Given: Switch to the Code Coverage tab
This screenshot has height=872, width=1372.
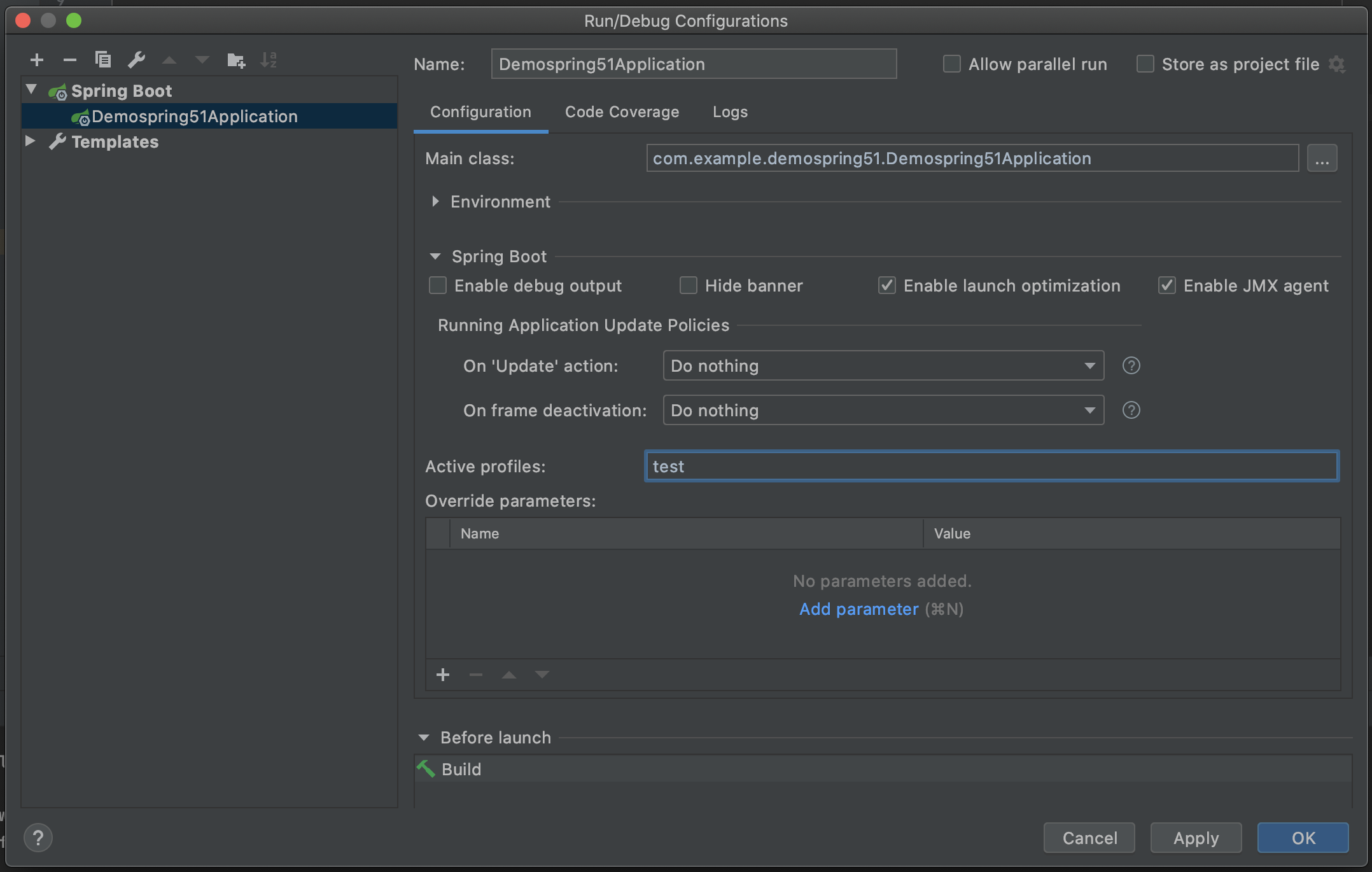Looking at the screenshot, I should (x=622, y=112).
